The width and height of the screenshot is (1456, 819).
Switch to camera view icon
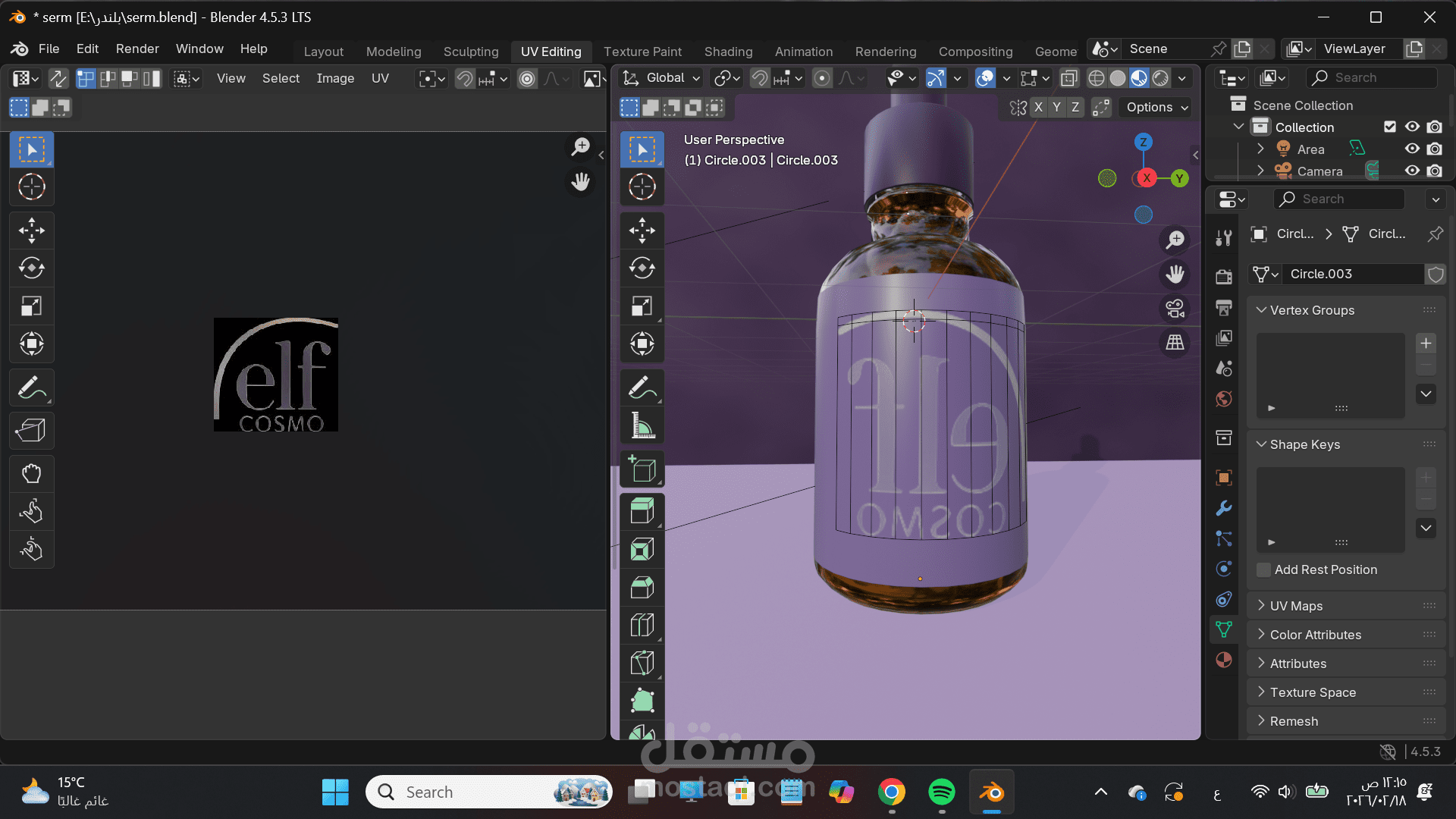(x=1175, y=309)
